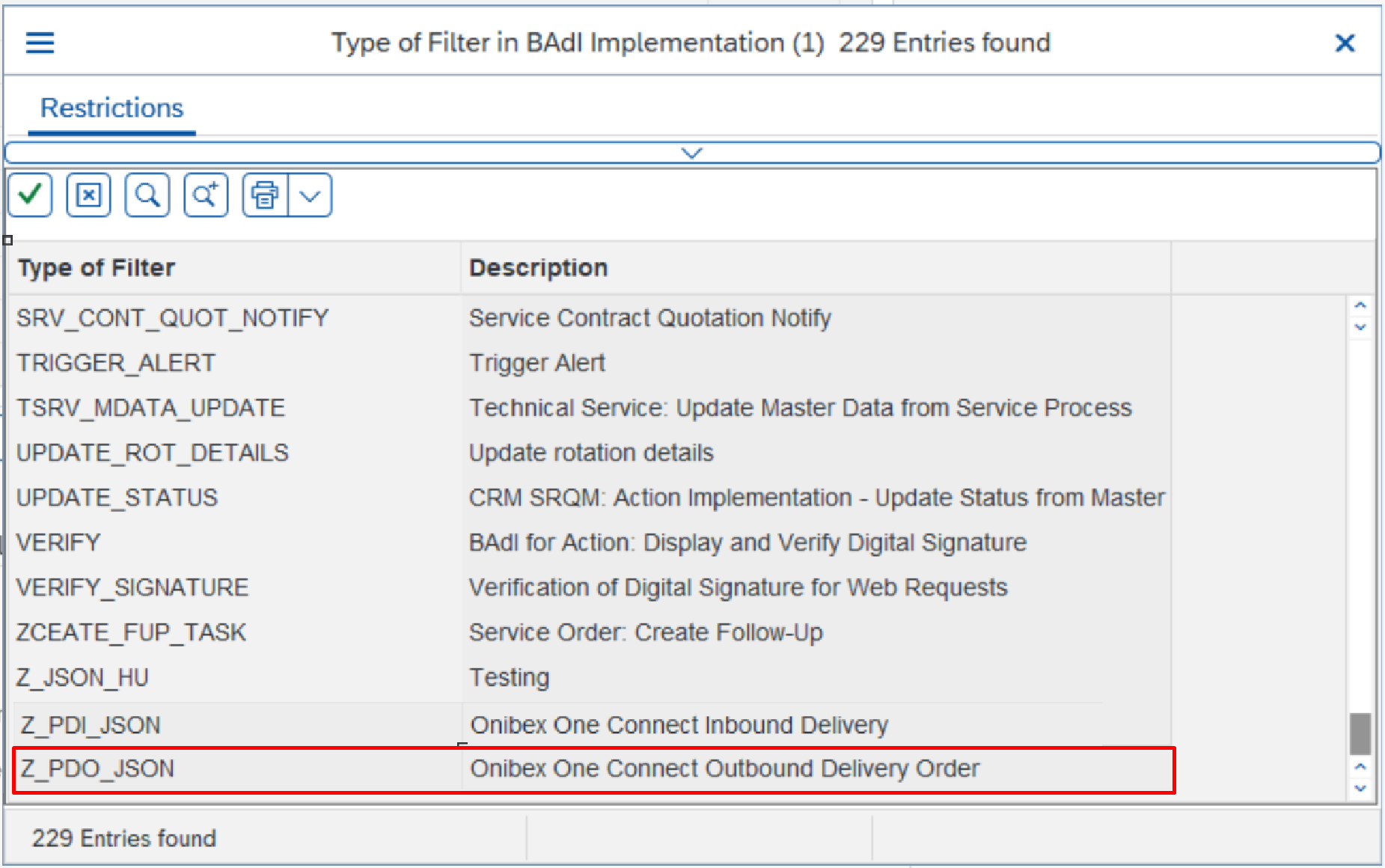The image size is (1385, 868).
Task: Click the scroll down arrow at list bottom
Action: click(x=1360, y=788)
